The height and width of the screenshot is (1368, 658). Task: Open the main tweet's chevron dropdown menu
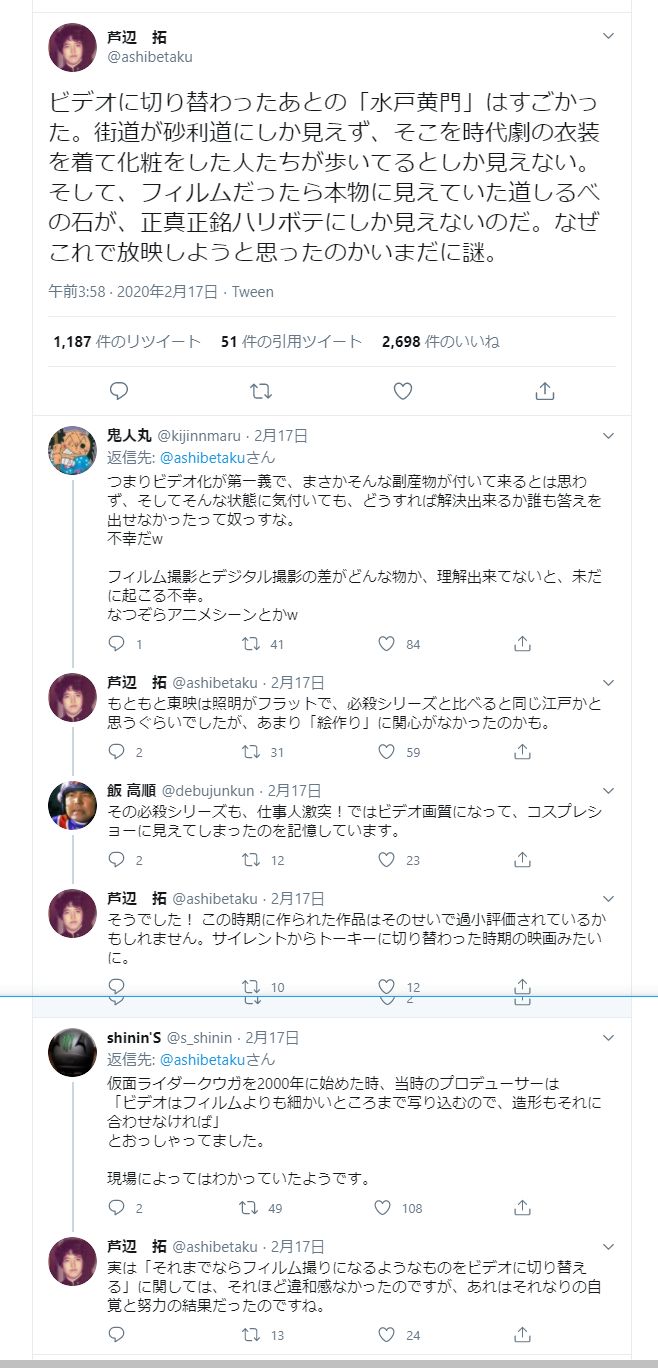pos(607,36)
